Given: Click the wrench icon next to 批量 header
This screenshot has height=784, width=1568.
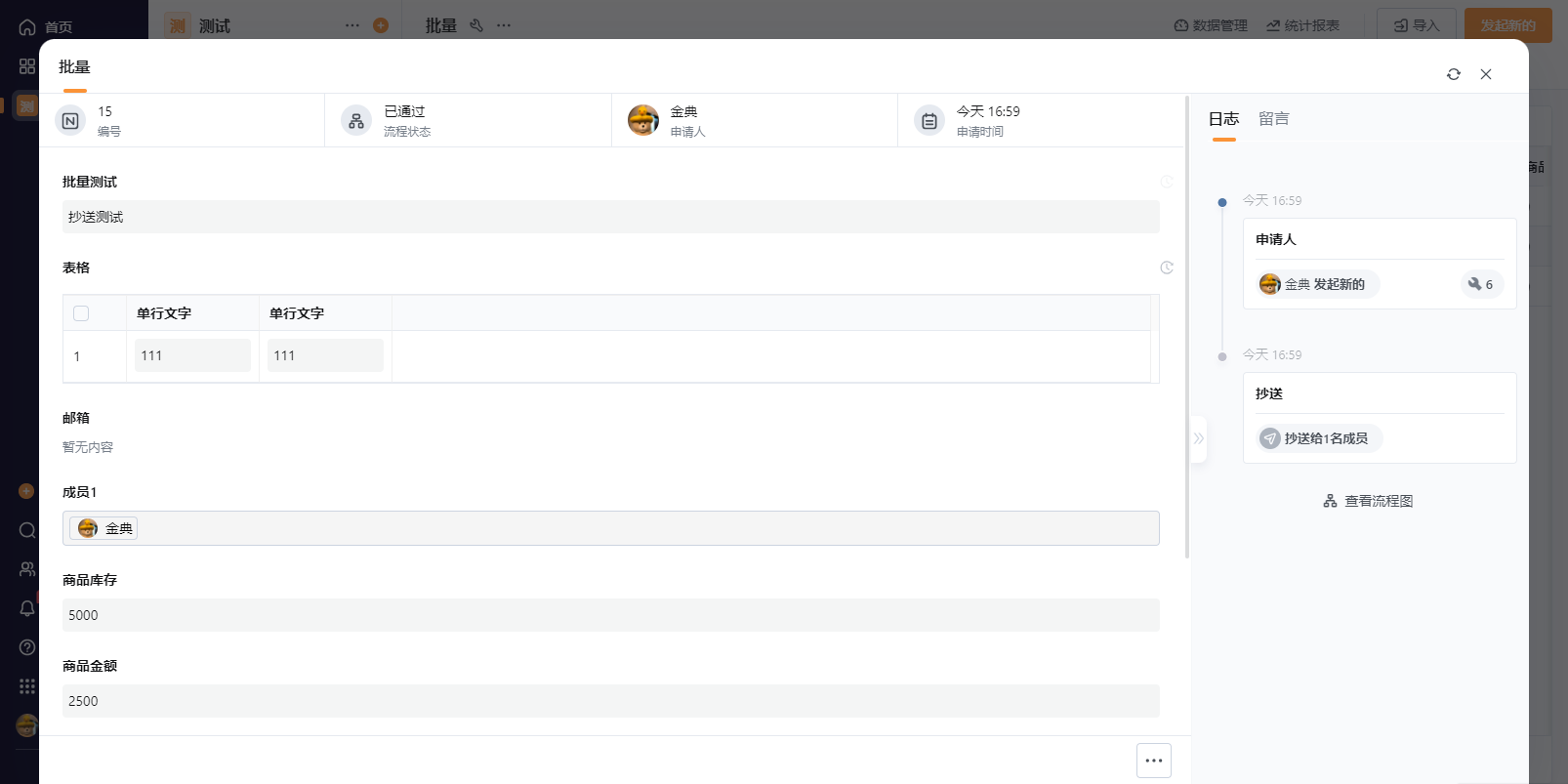Looking at the screenshot, I should pos(476,25).
